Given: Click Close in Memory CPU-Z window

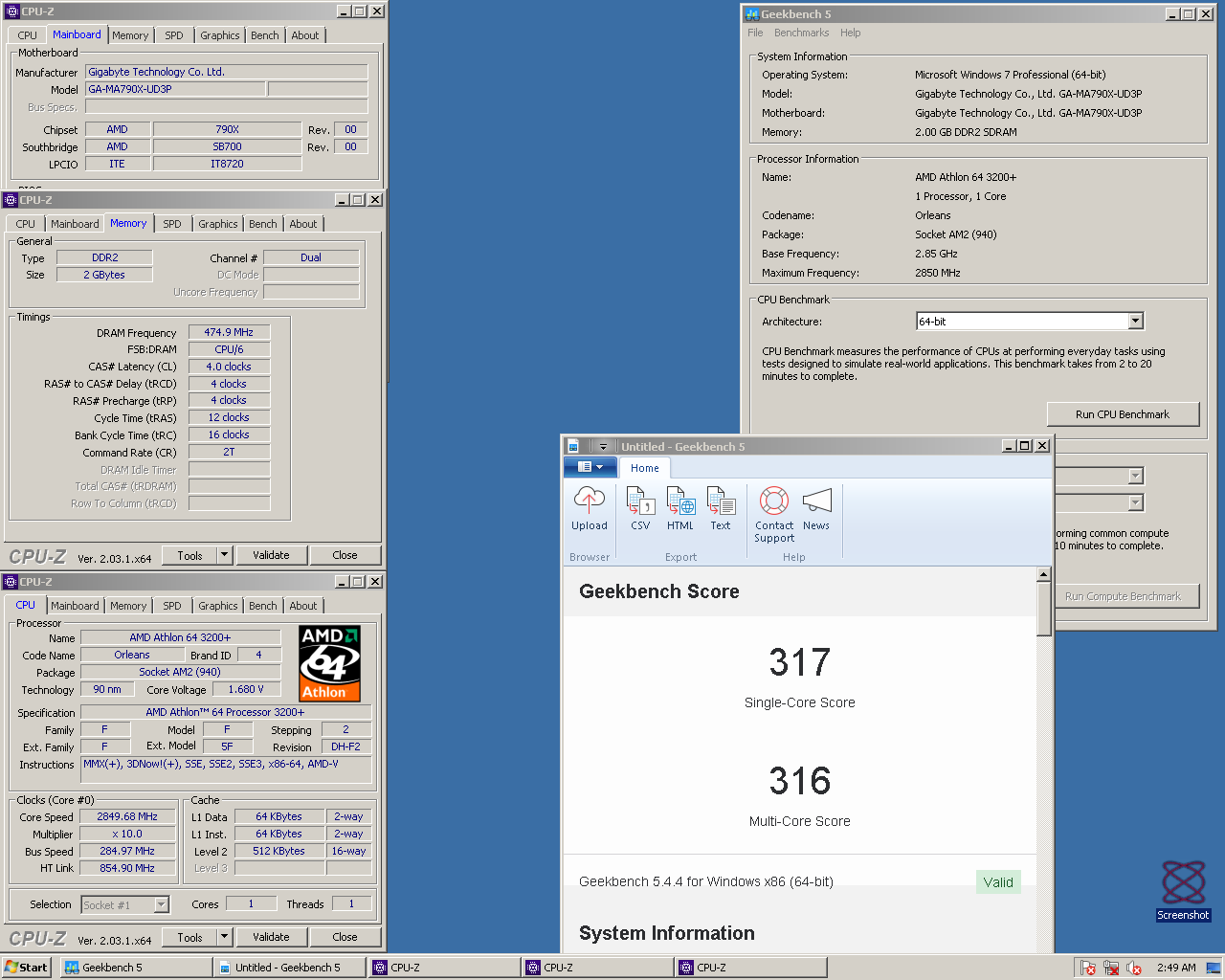Looking at the screenshot, I should (x=345, y=555).
